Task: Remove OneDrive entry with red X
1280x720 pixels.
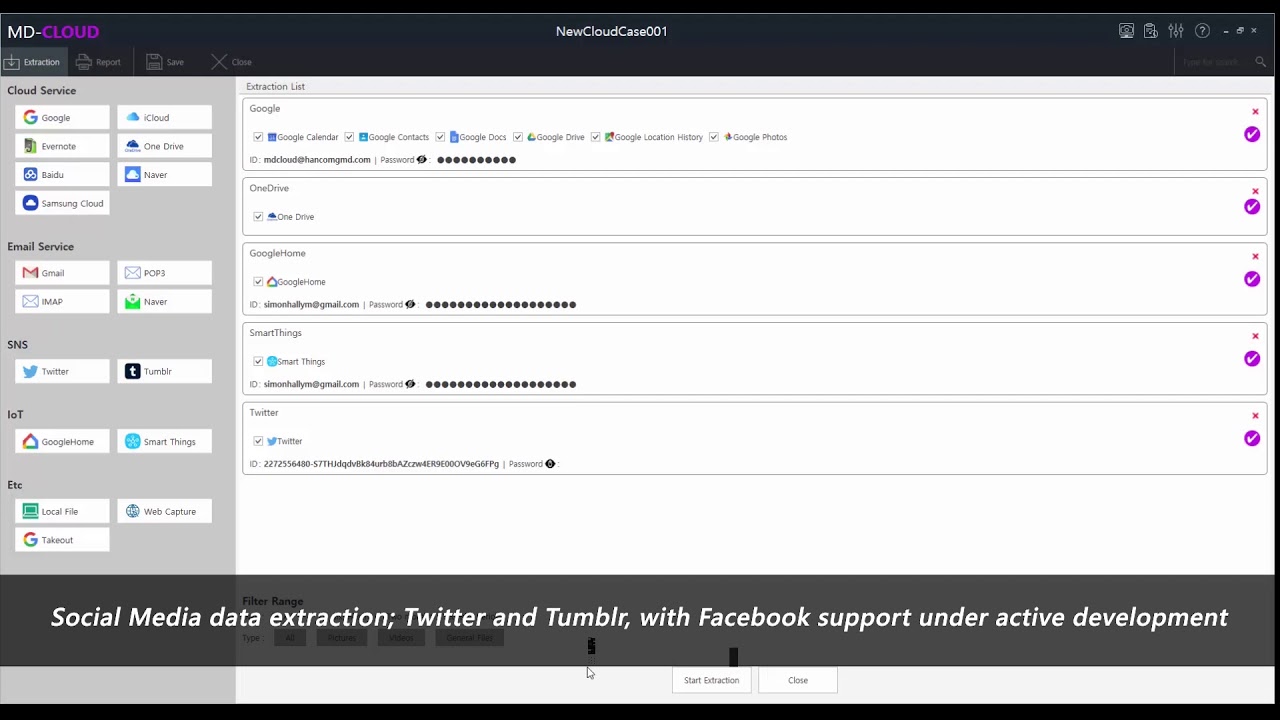Action: (x=1255, y=191)
